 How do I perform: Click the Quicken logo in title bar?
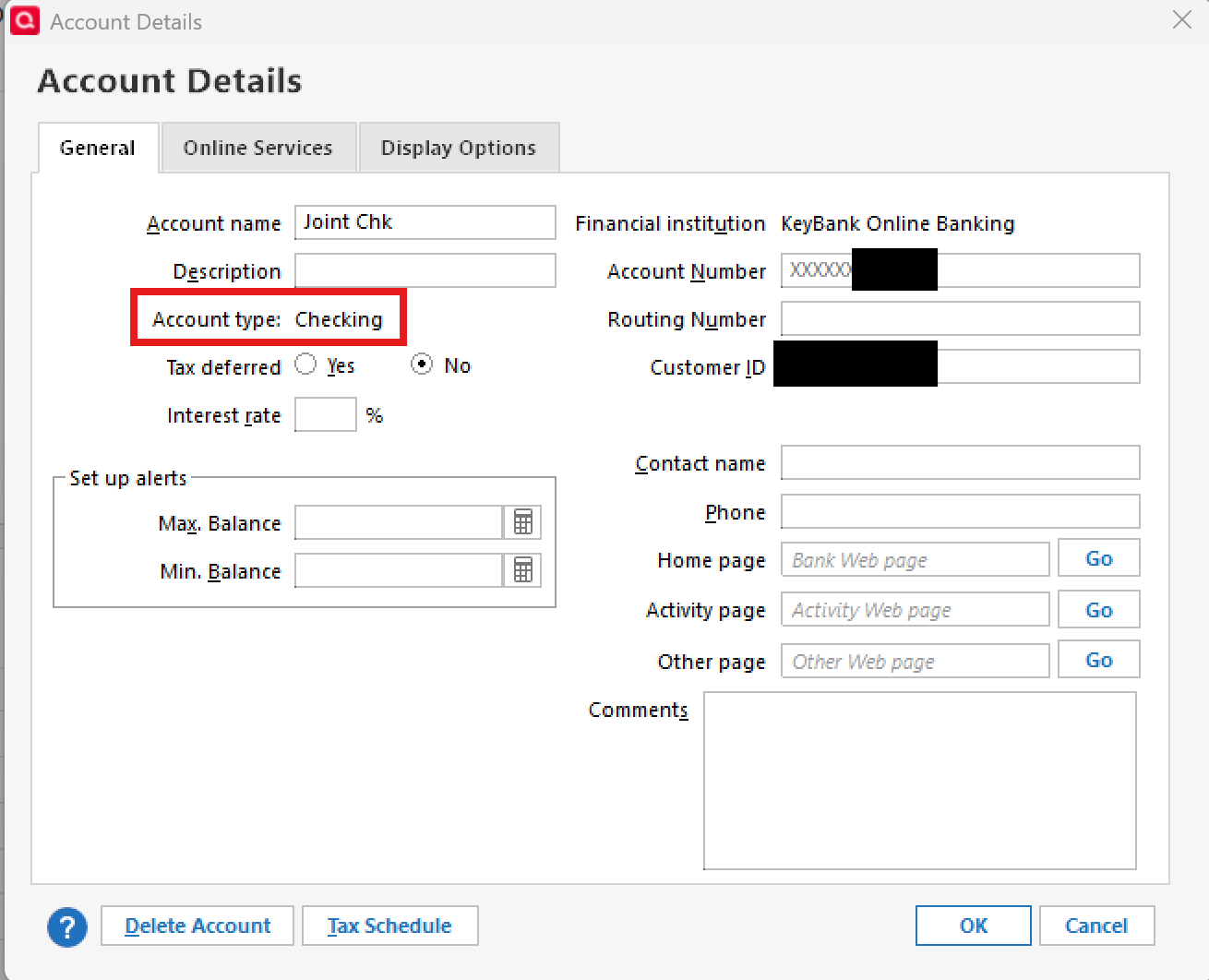(25, 20)
